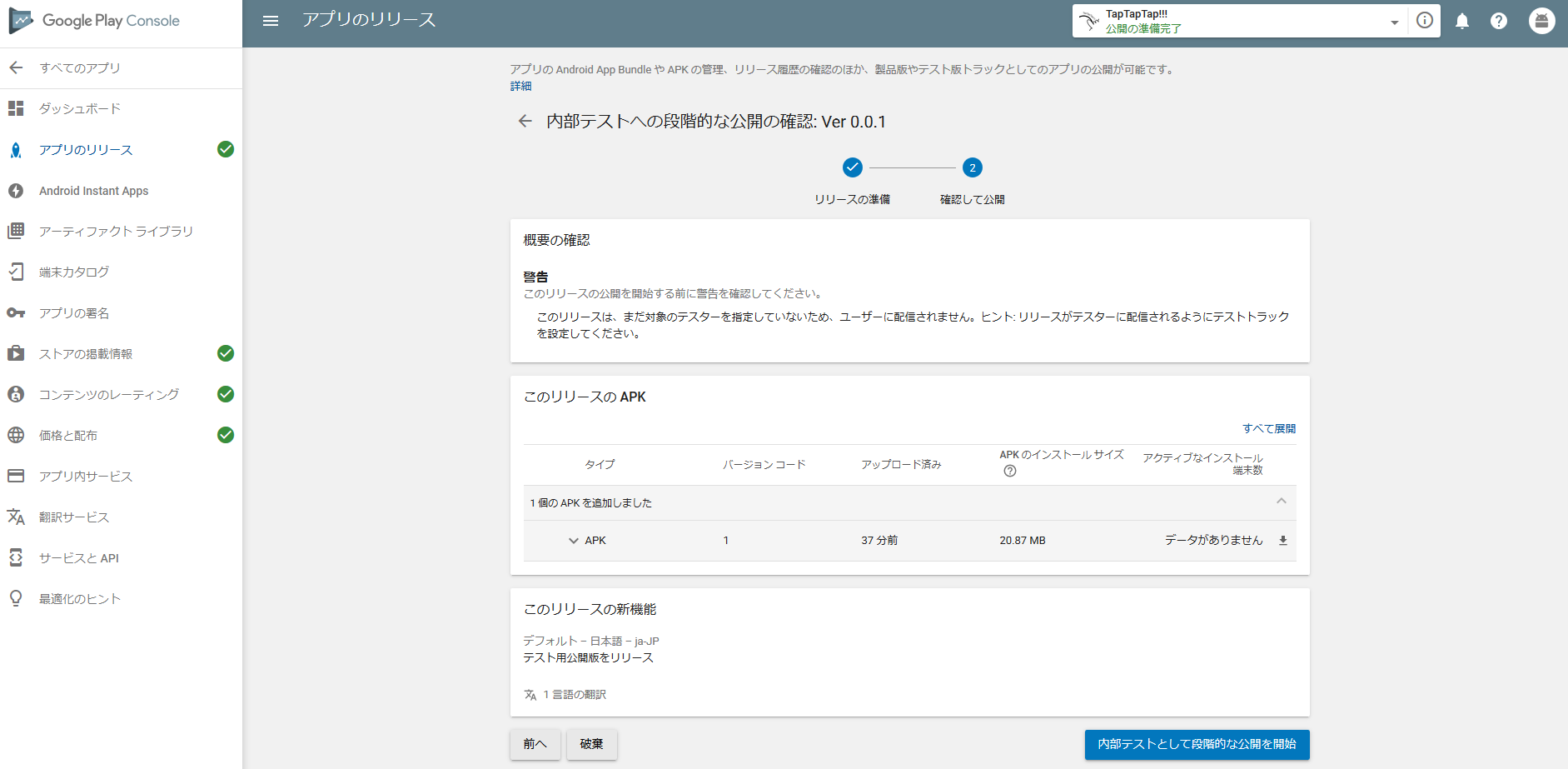Click the dashboard grid icon
This screenshot has height=769, width=1568.
click(16, 108)
